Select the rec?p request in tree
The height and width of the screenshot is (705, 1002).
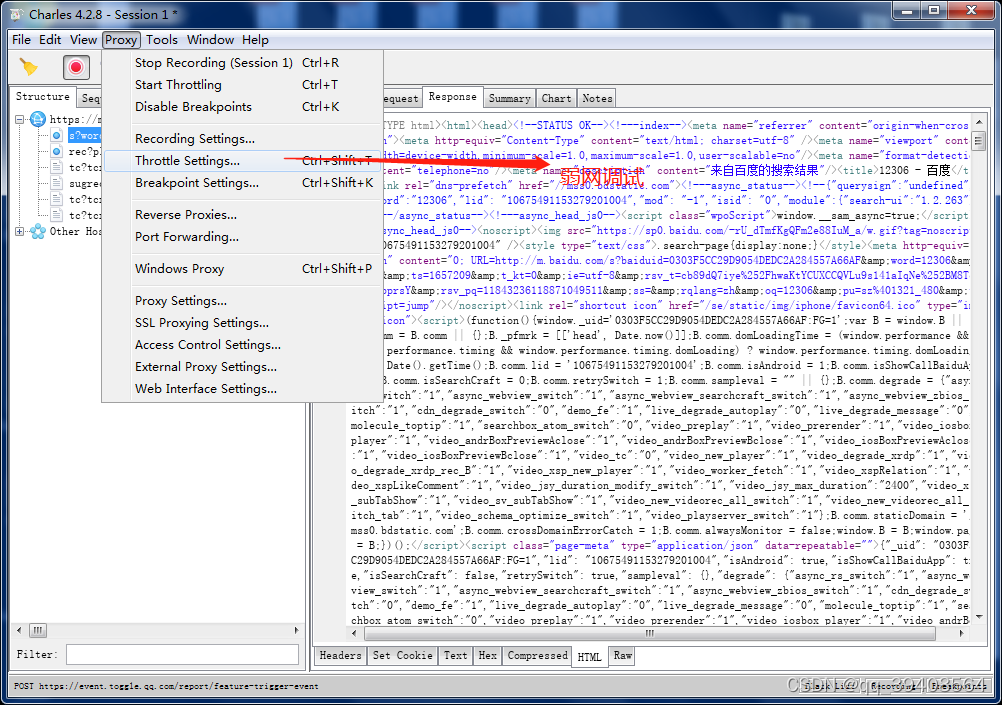(84, 151)
